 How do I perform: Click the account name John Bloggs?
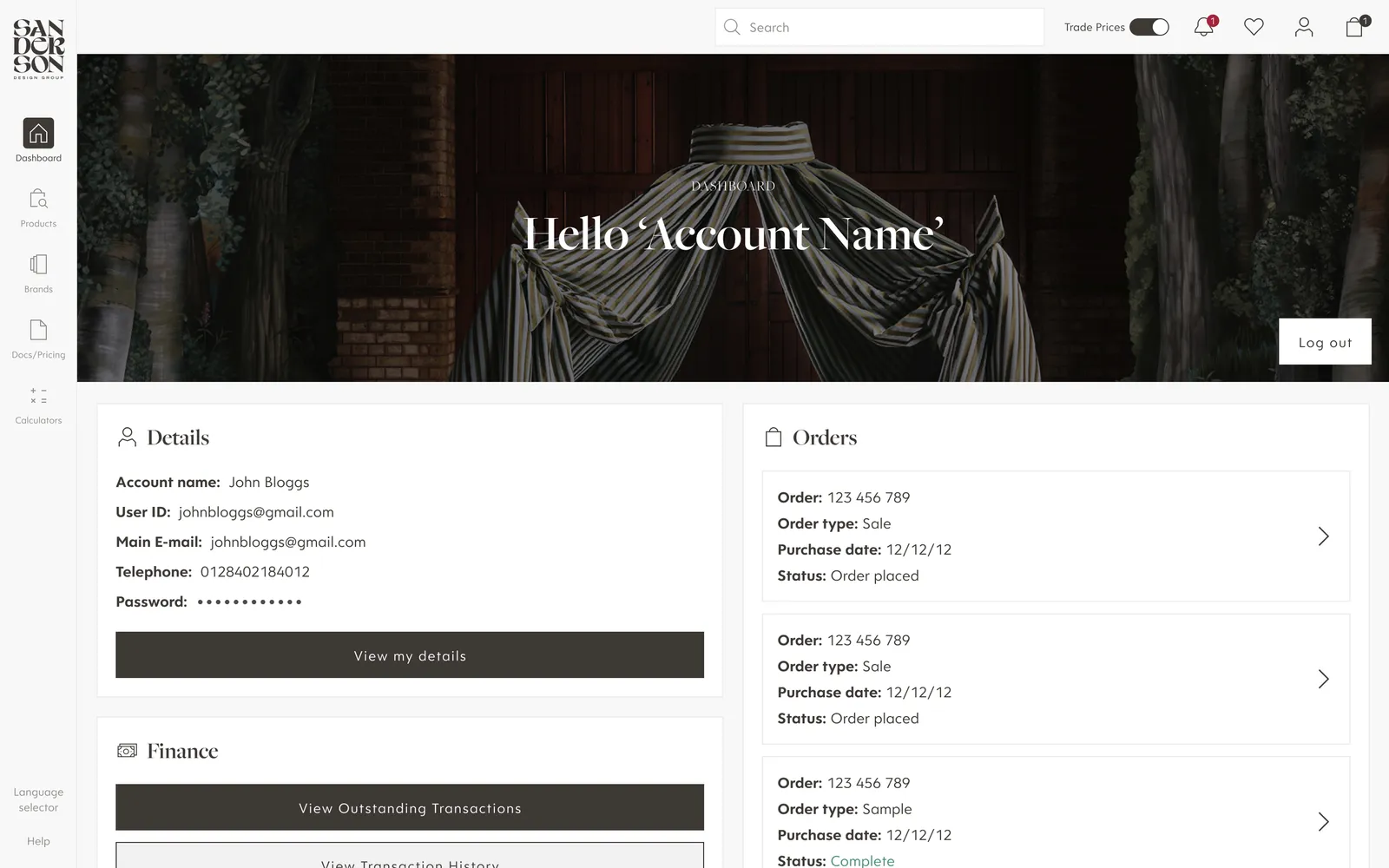tap(269, 483)
